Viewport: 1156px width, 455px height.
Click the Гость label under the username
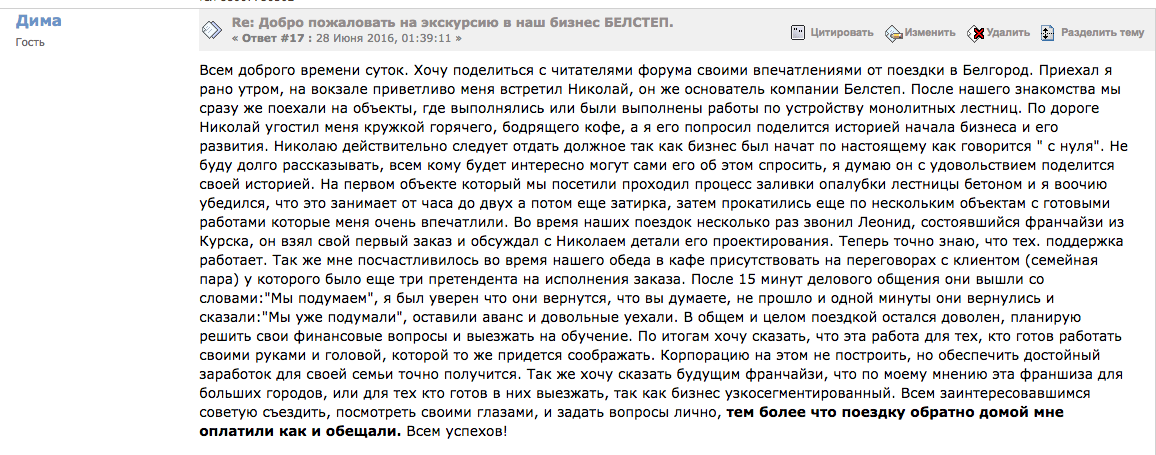coord(30,42)
